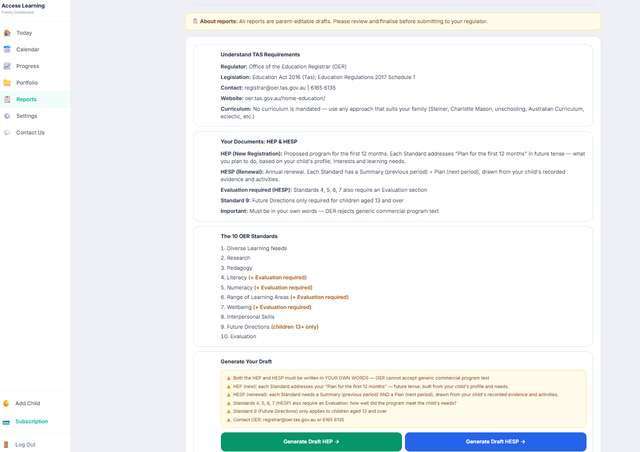
Task: Click the Portfolio folder icon
Action: coord(7,83)
